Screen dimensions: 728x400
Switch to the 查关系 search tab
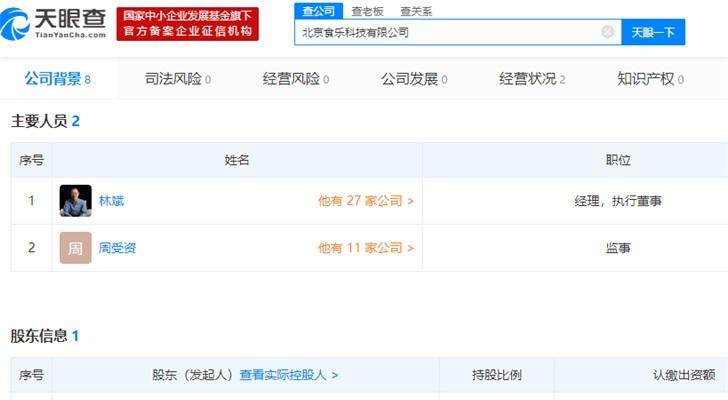416,12
